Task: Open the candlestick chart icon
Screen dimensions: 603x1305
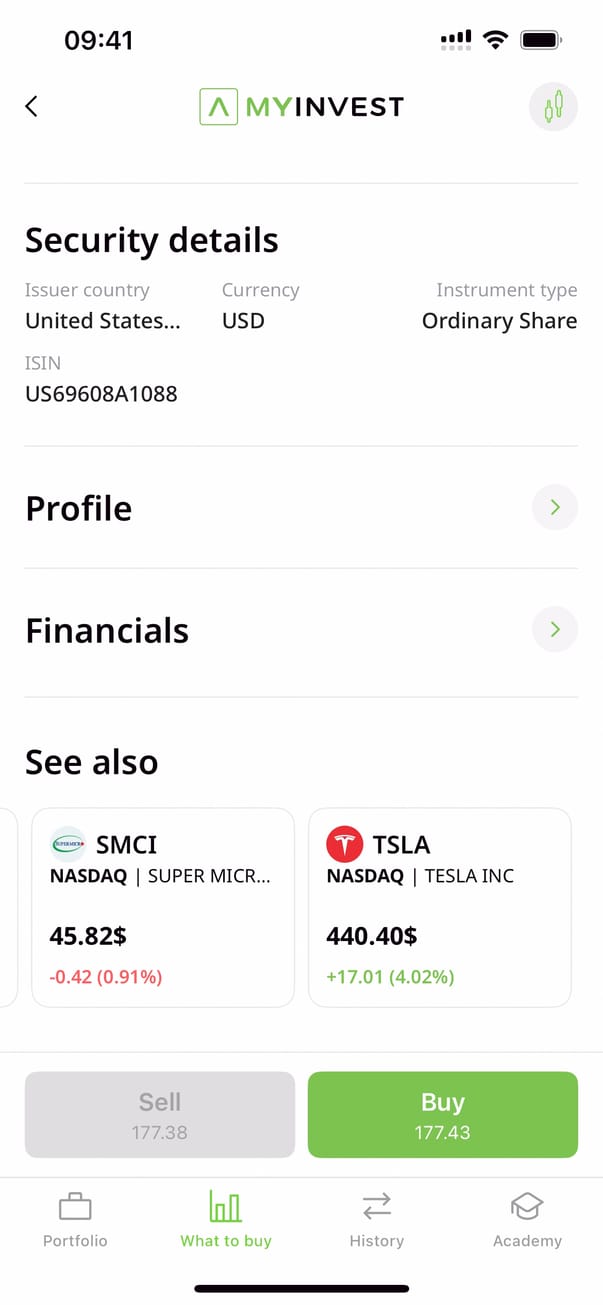Action: [553, 107]
